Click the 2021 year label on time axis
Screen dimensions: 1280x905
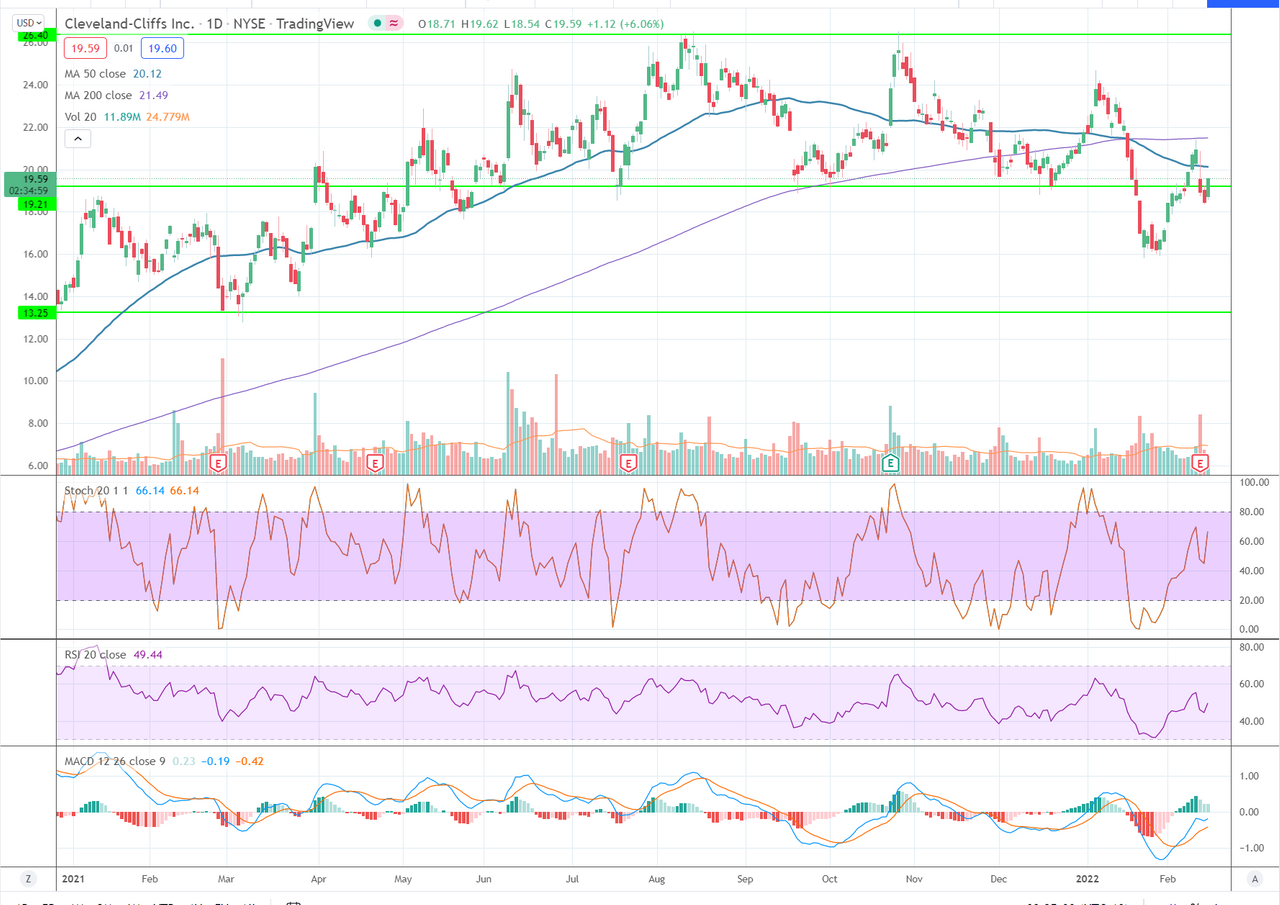[x=73, y=877]
